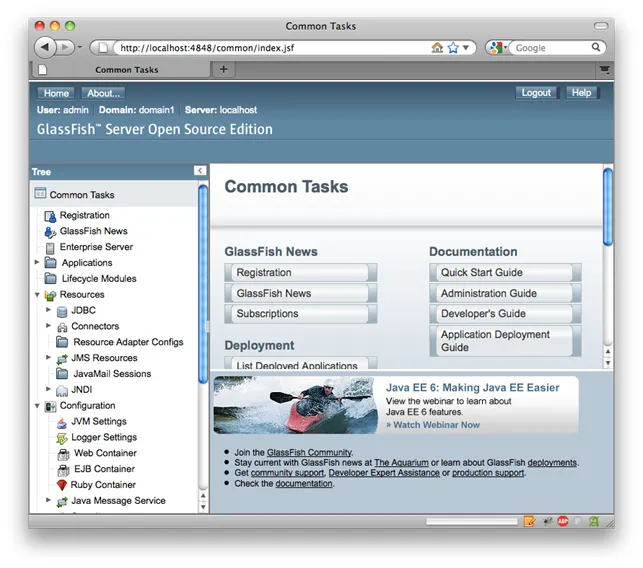Follow the Watch Webinar Now link

[433, 425]
